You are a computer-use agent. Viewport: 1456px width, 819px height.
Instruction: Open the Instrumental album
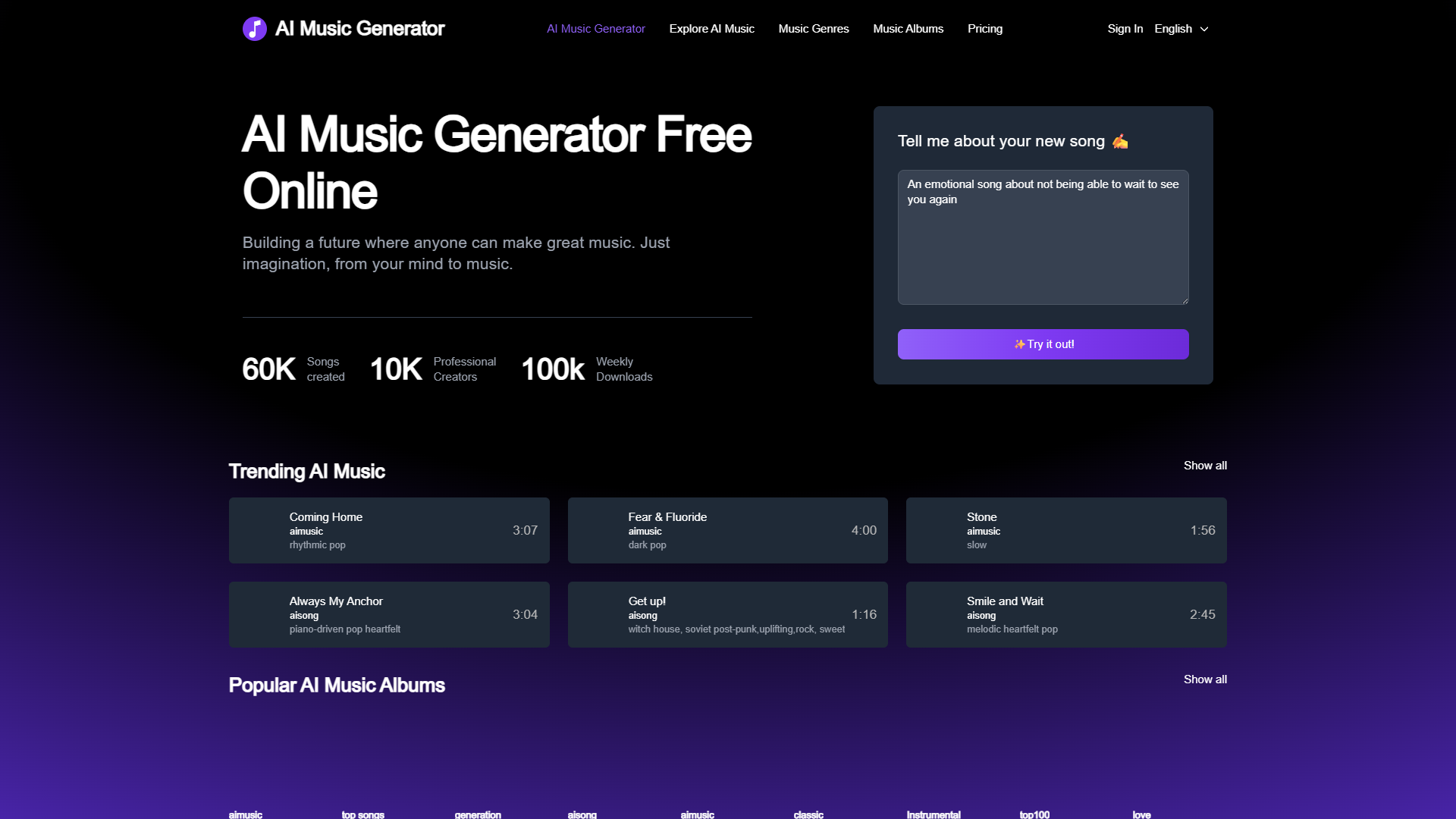(x=934, y=814)
